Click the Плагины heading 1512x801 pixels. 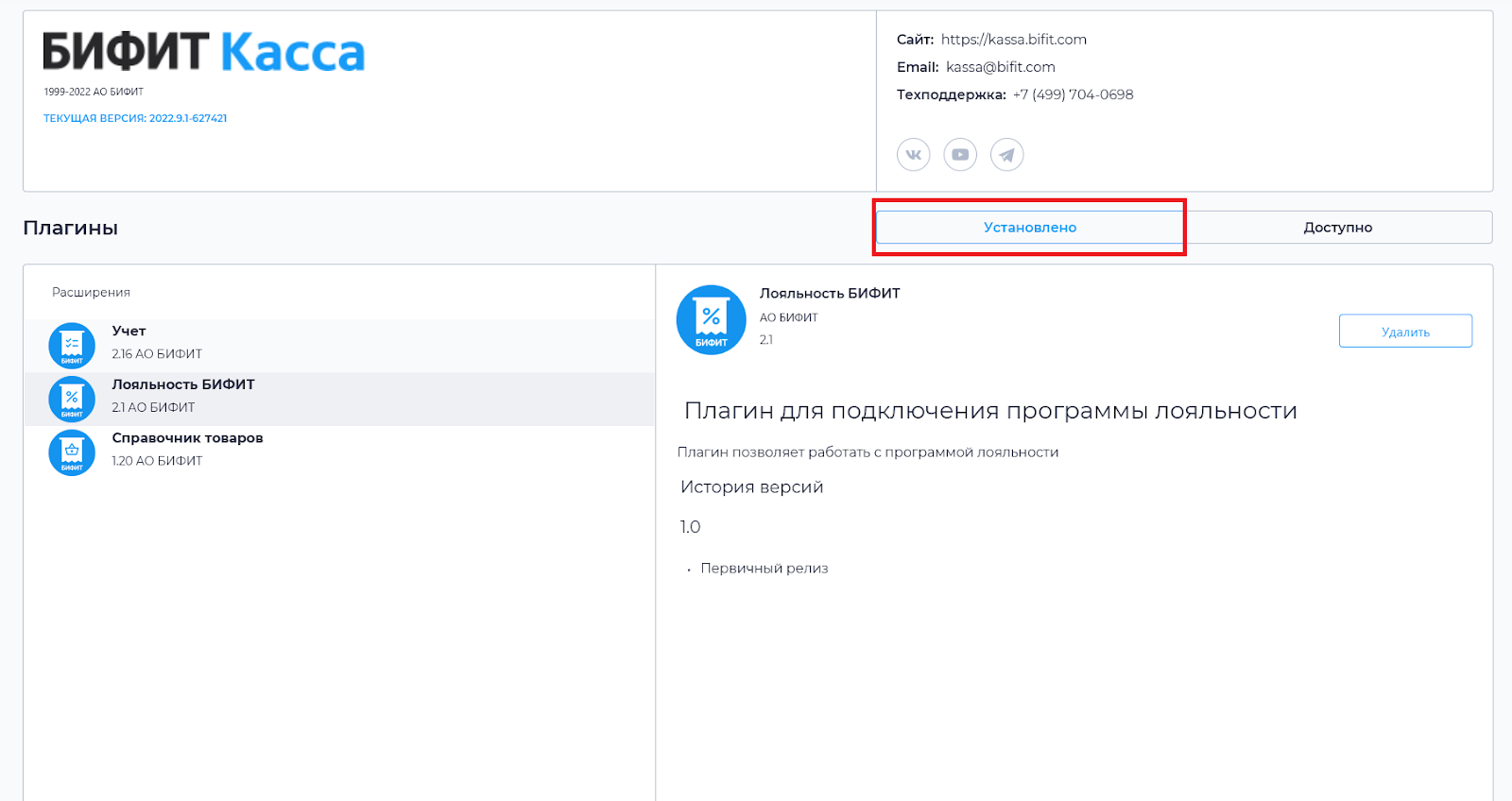pyautogui.click(x=71, y=229)
